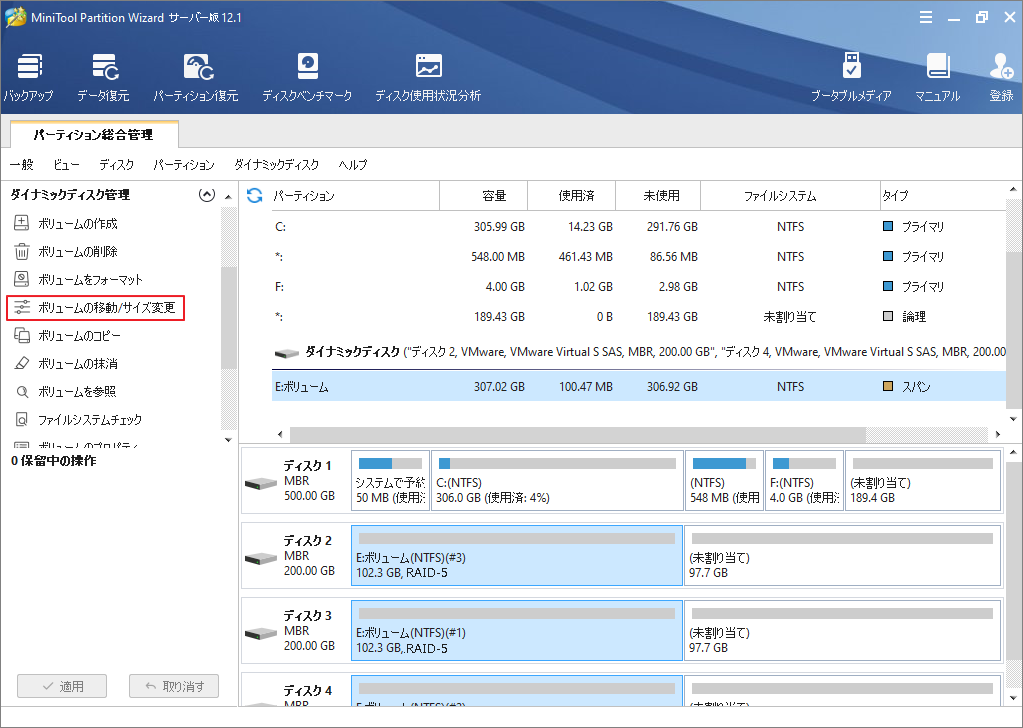Click the 取り消す undo button
1023x728 pixels.
click(x=174, y=686)
